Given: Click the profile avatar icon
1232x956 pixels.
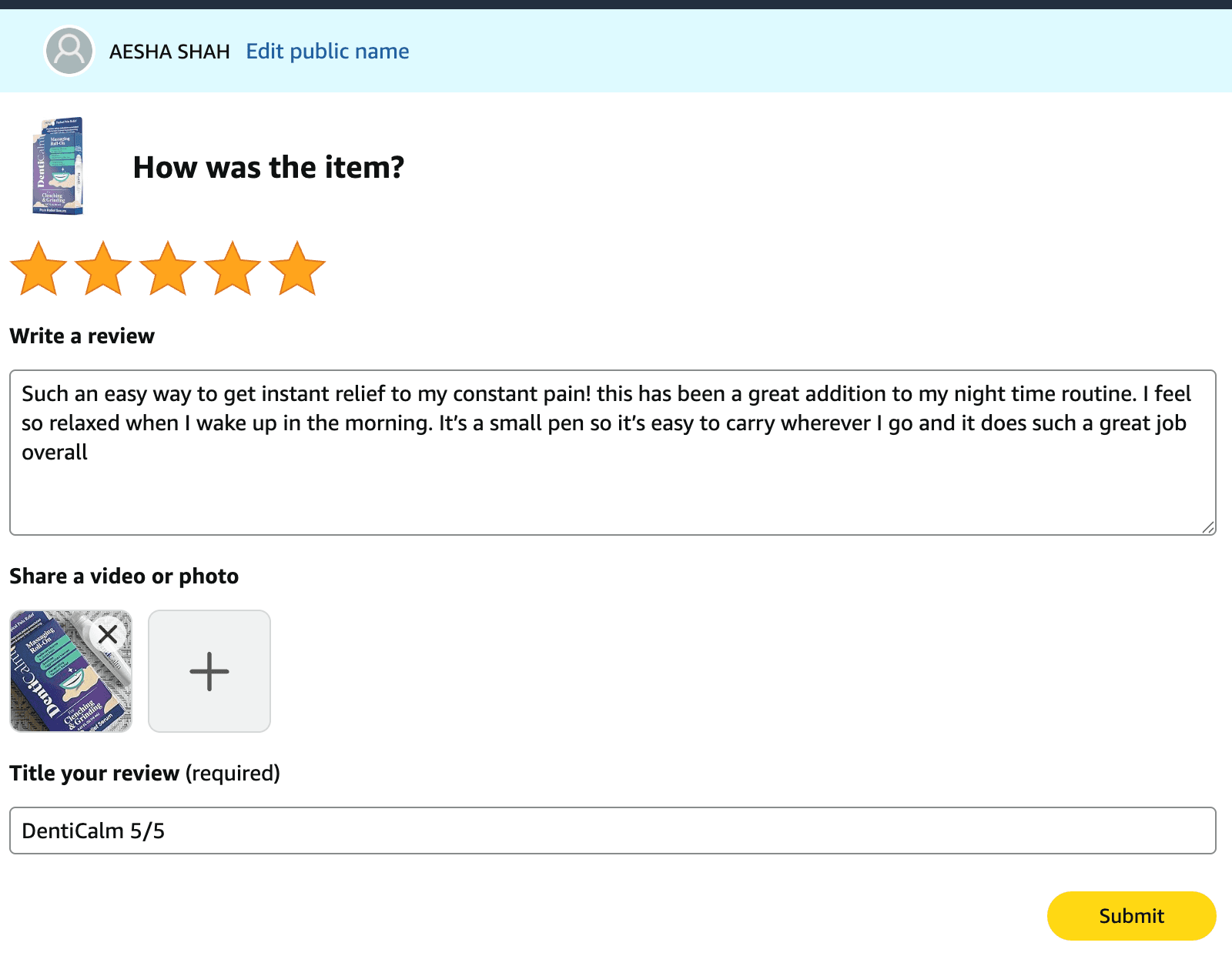Looking at the screenshot, I should point(69,51).
